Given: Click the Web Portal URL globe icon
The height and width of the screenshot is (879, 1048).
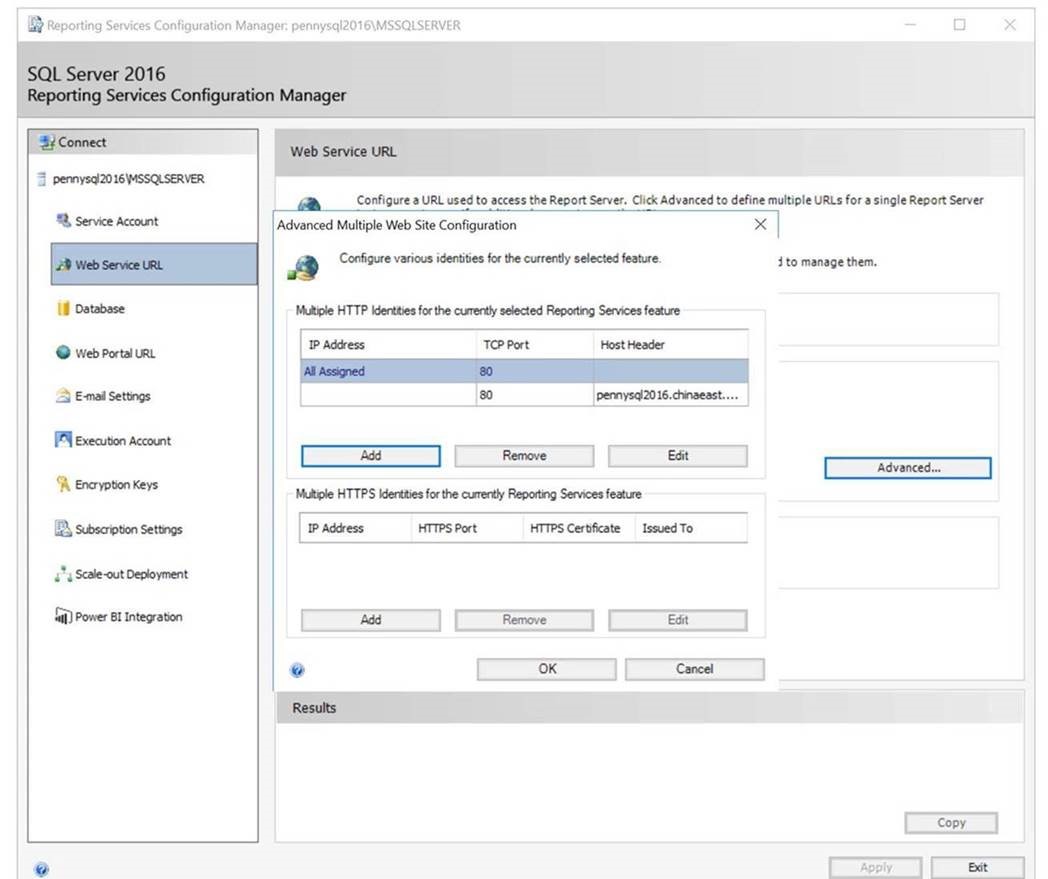Looking at the screenshot, I should (x=63, y=353).
